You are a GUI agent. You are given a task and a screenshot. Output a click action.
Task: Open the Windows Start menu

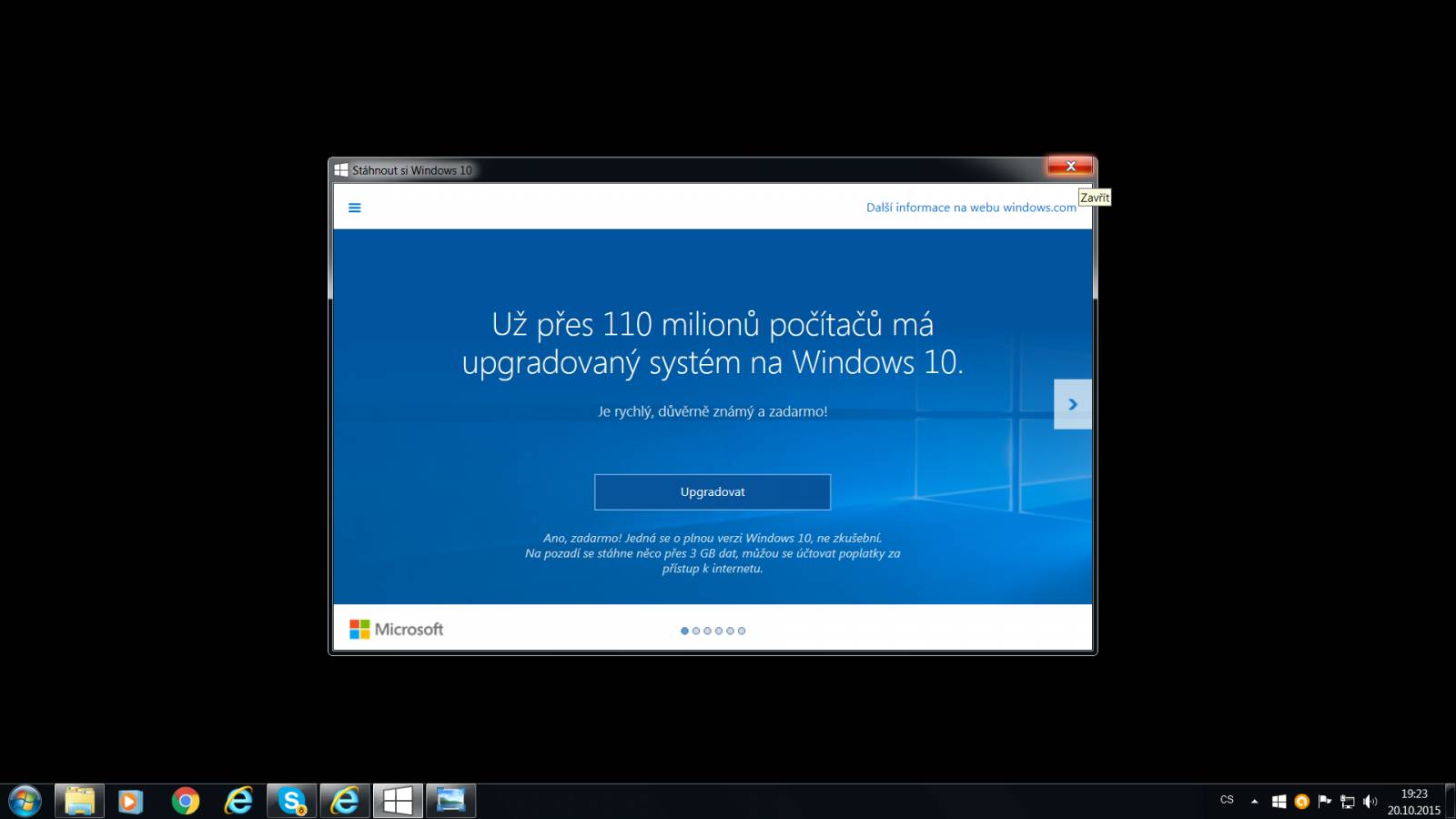tap(25, 802)
